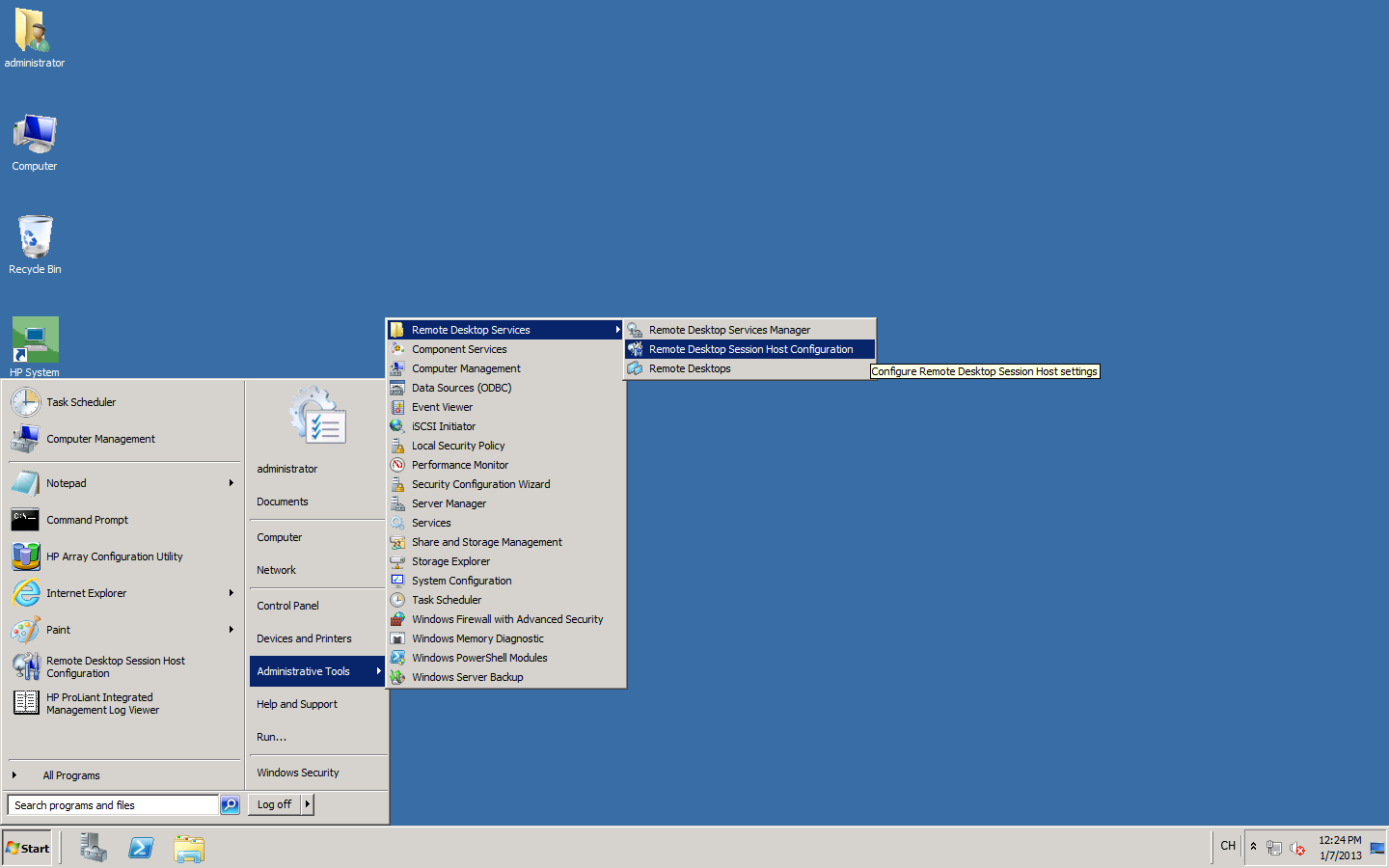Screen dimensions: 1389x868
Task: Click the Start button
Action: [x=27, y=848]
